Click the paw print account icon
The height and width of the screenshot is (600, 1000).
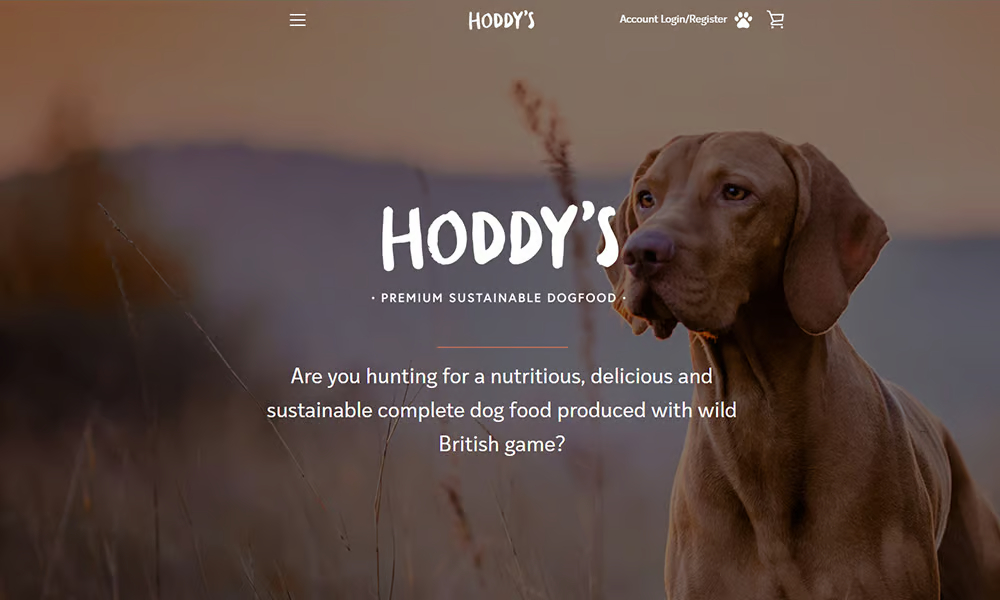coord(743,20)
